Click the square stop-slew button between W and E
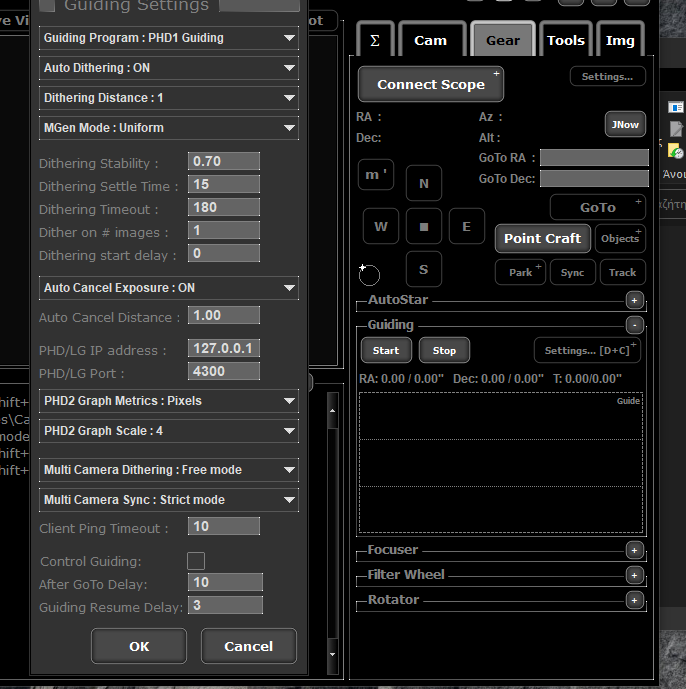The width and height of the screenshot is (686, 689). 424,227
